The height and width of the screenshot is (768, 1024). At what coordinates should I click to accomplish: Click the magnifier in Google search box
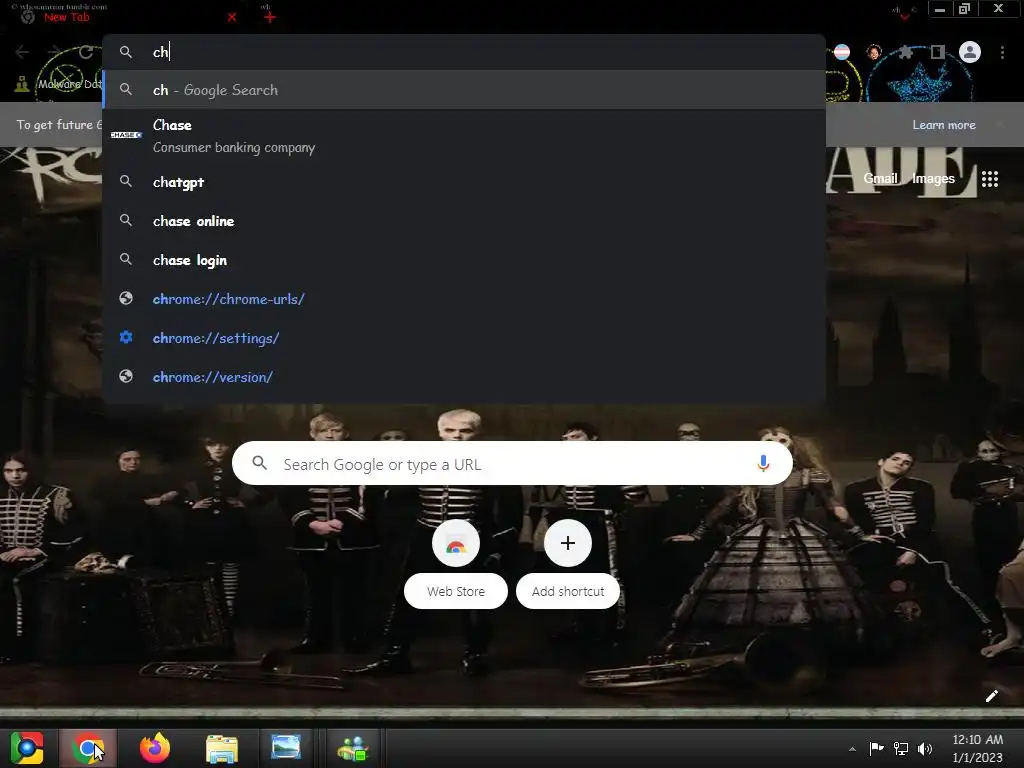coord(259,463)
